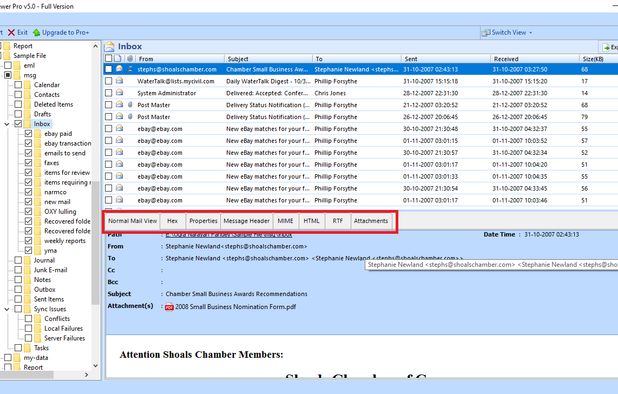Sort by the Received column header
Viewport: 618px width, 394px height.
pyautogui.click(x=535, y=59)
